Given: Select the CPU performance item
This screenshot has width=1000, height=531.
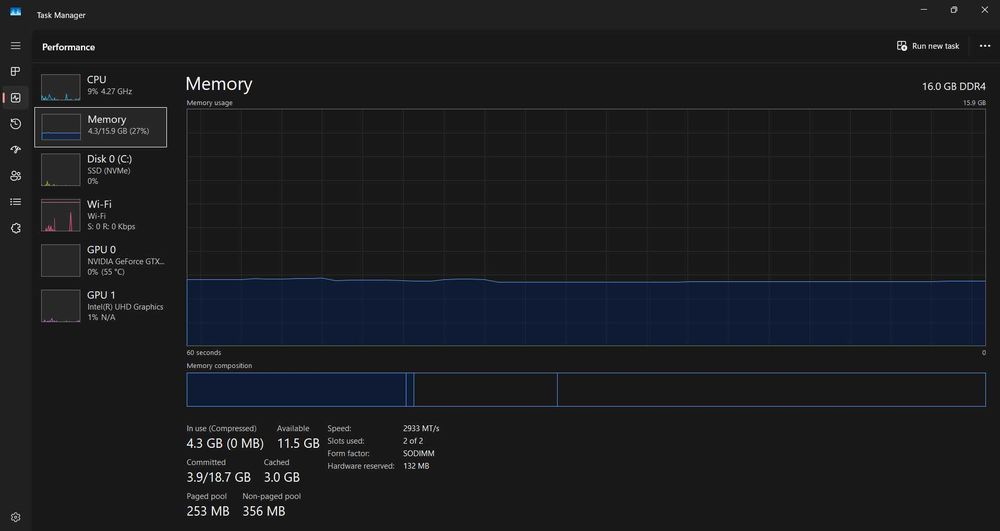Looking at the screenshot, I should (x=101, y=86).
